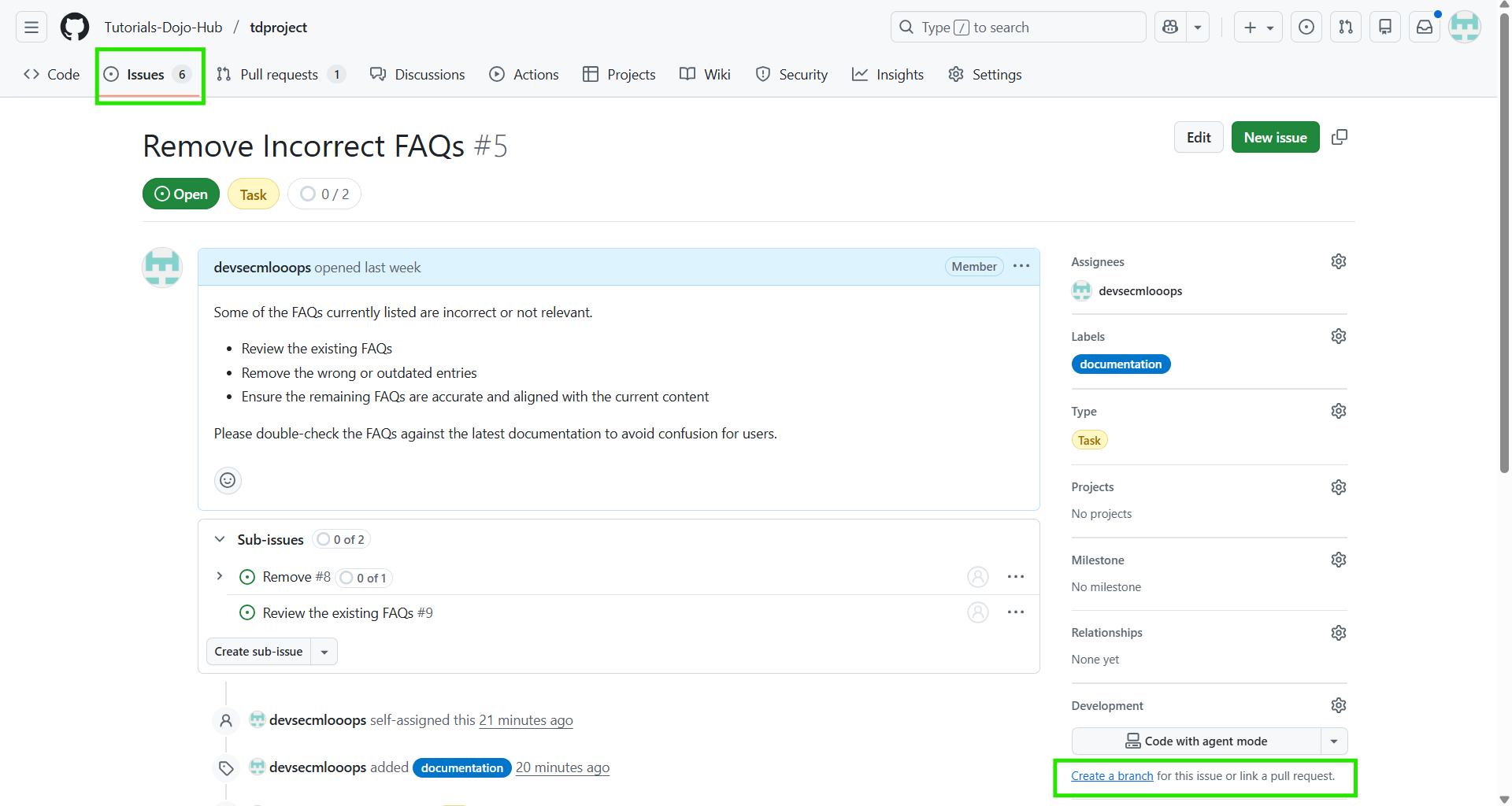The height and width of the screenshot is (806, 1512).
Task: Switch to the Pull requests tab
Action: tap(280, 74)
